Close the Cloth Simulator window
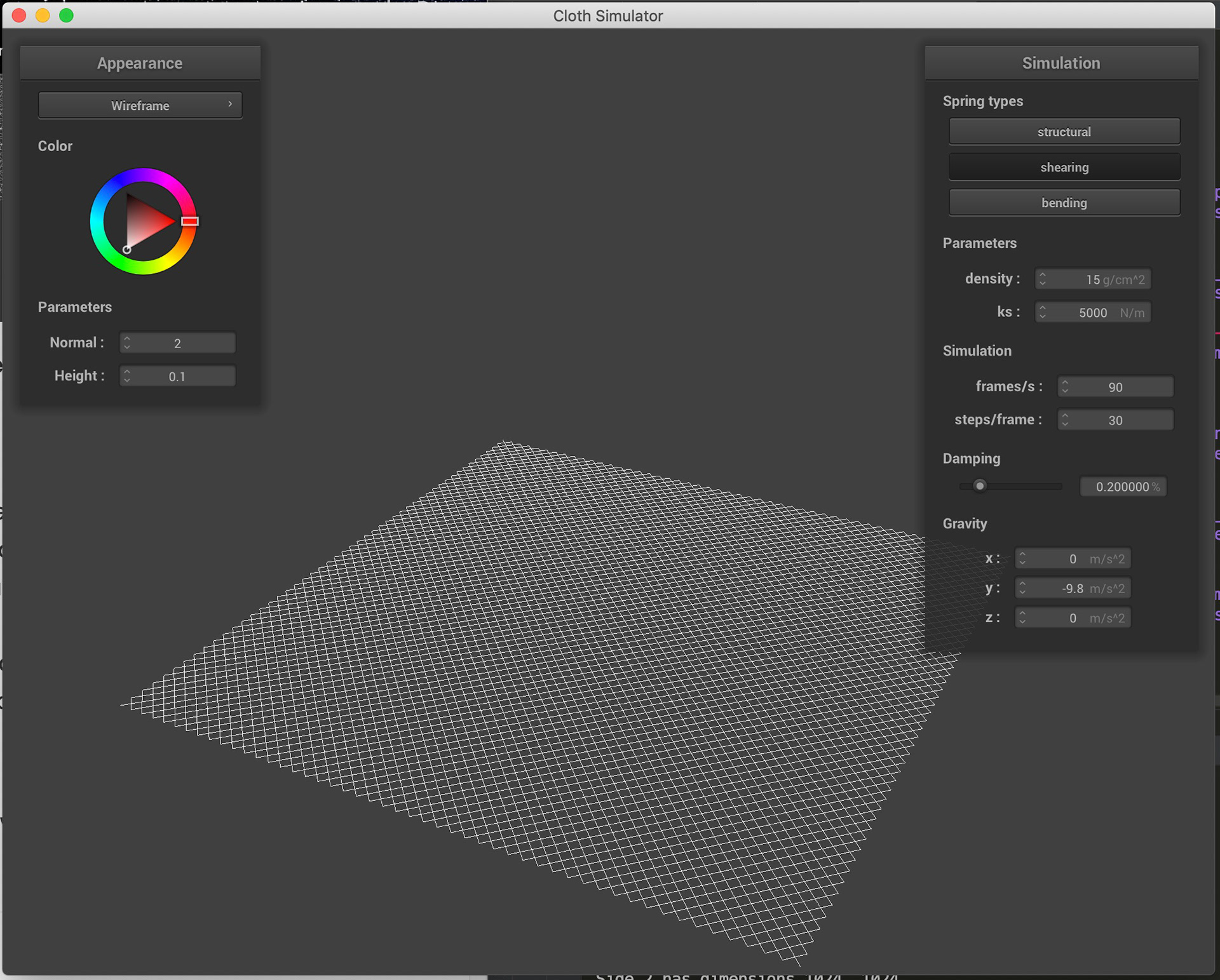The image size is (1220, 980). [19, 15]
